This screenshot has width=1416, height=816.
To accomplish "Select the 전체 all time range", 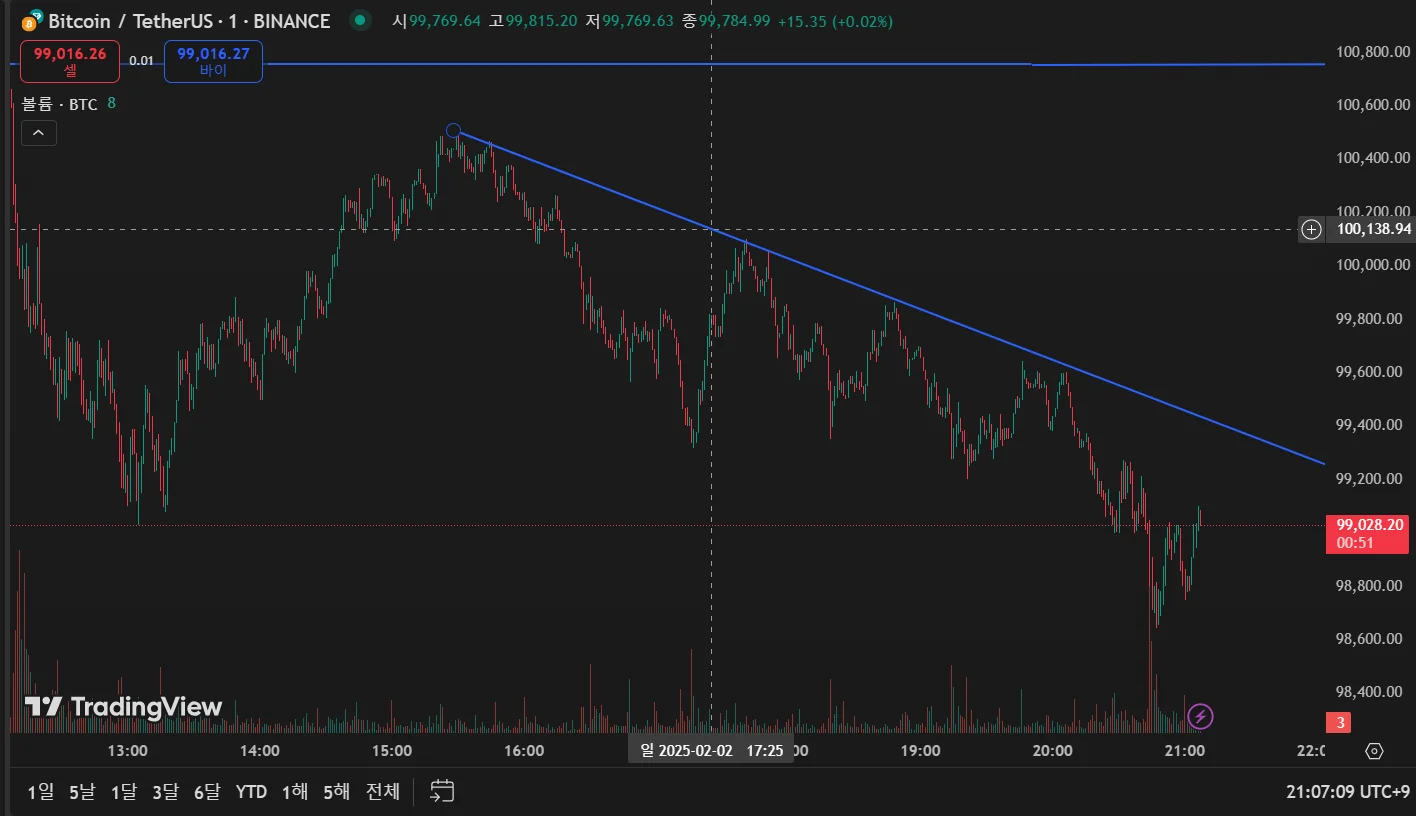I will click(383, 792).
